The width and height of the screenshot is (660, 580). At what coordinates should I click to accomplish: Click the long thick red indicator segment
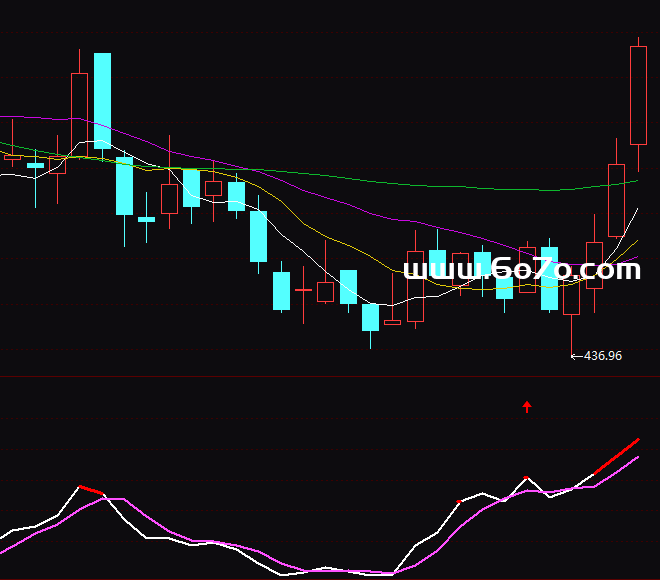coord(616,455)
